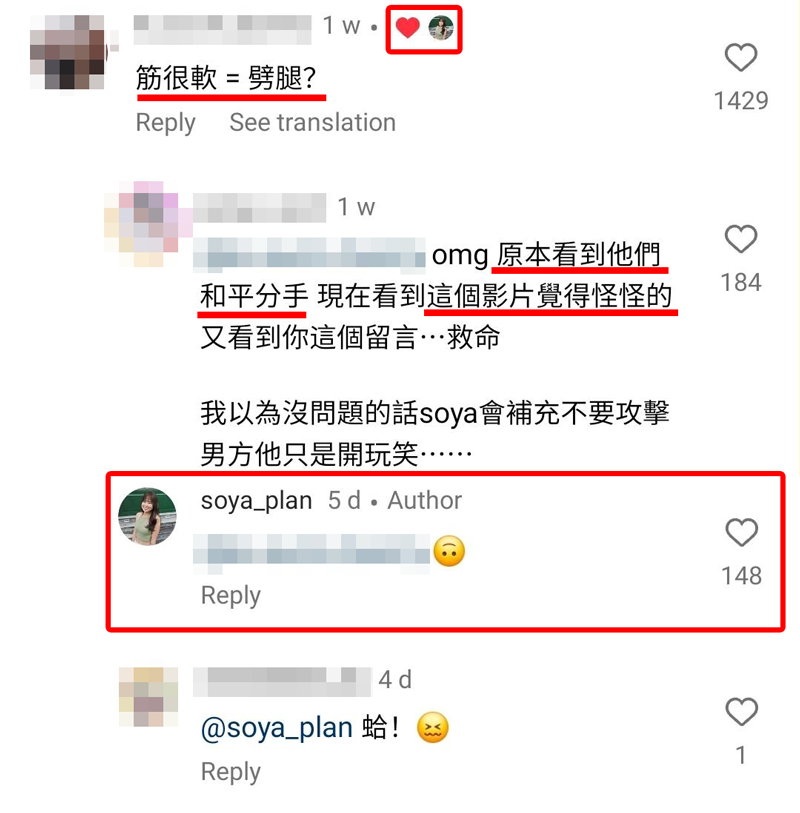The image size is (800, 813).
Task: Like soya_plan's reply with 148 likes
Action: click(x=741, y=532)
